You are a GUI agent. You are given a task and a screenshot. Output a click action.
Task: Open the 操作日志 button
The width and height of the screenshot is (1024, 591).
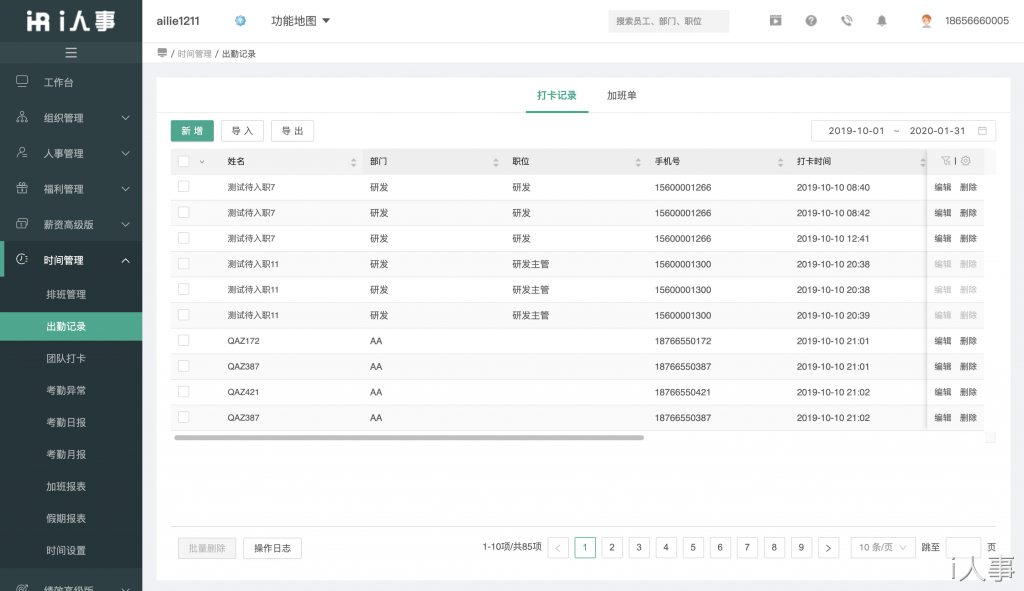point(272,548)
